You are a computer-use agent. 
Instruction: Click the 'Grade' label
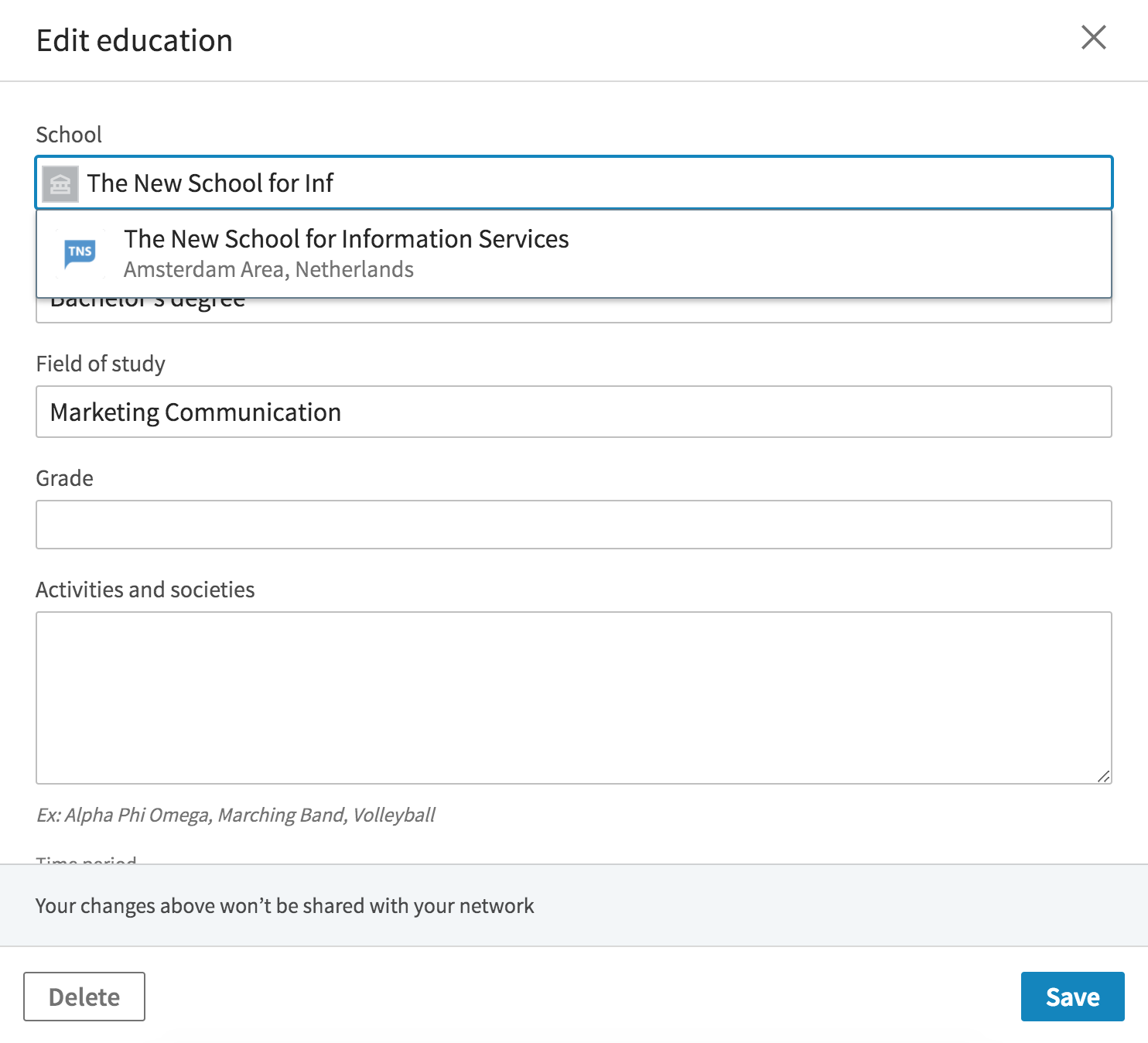coord(64,478)
